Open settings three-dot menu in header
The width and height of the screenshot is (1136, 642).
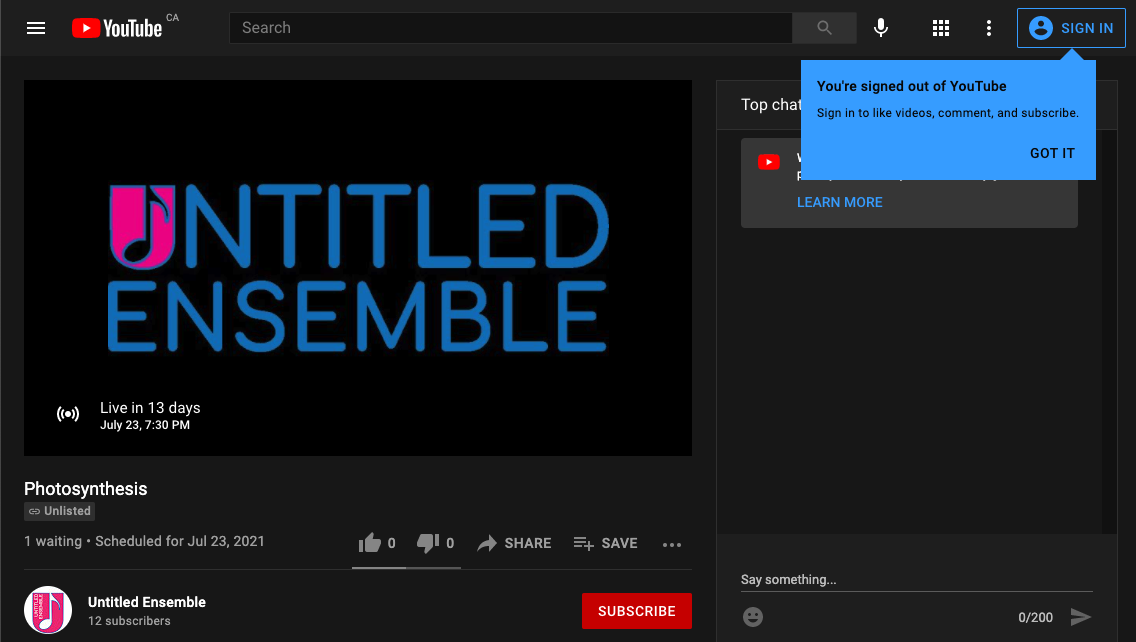(x=989, y=28)
